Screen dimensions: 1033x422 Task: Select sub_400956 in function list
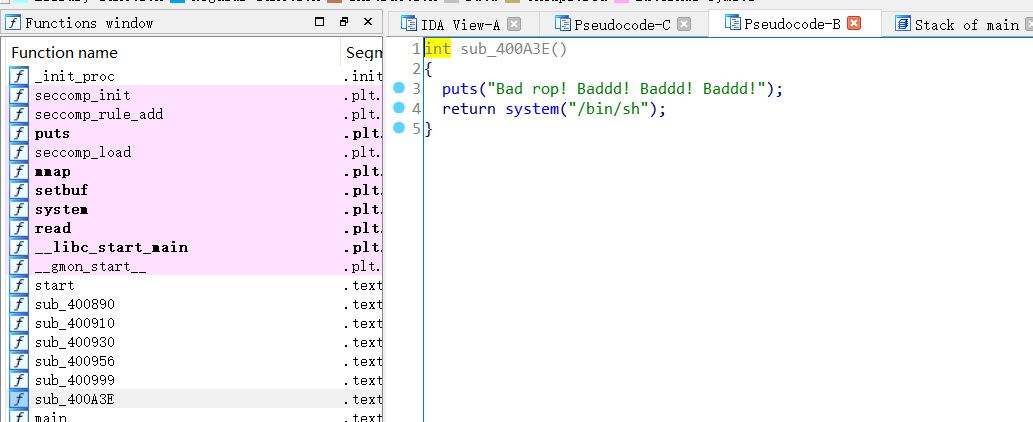[195, 361]
